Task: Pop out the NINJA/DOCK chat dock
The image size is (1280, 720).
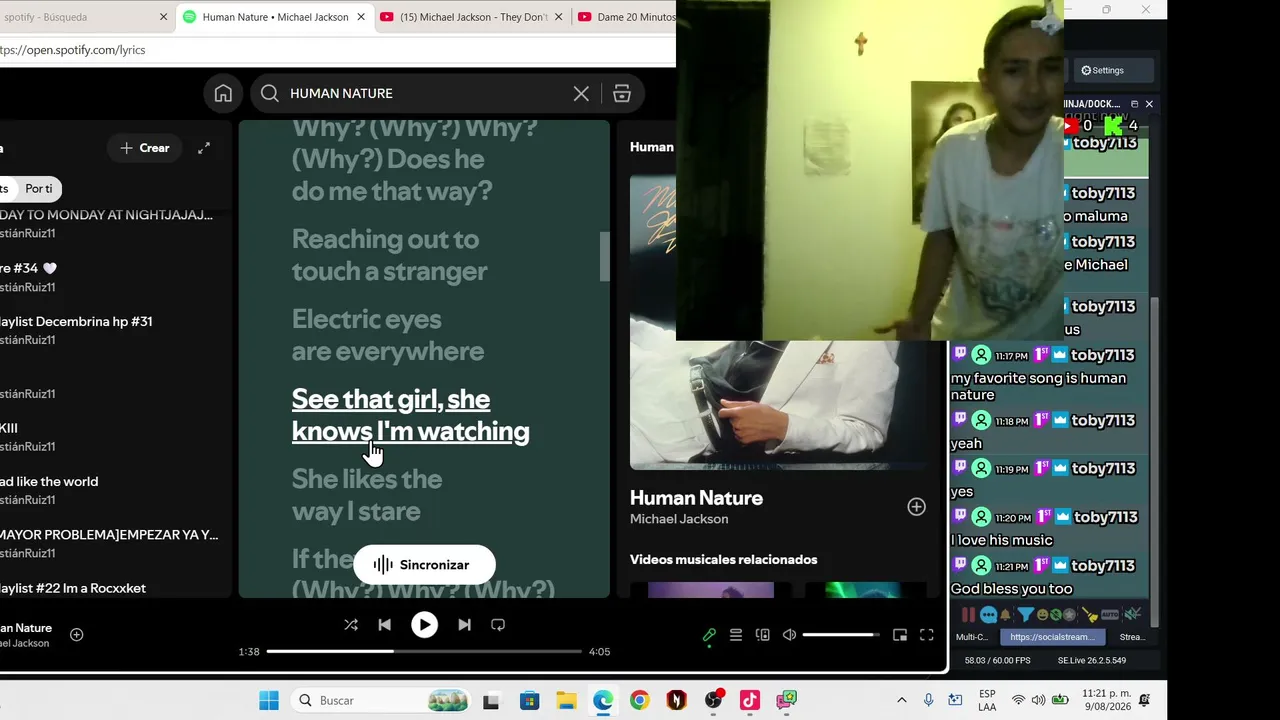Action: pyautogui.click(x=1134, y=104)
